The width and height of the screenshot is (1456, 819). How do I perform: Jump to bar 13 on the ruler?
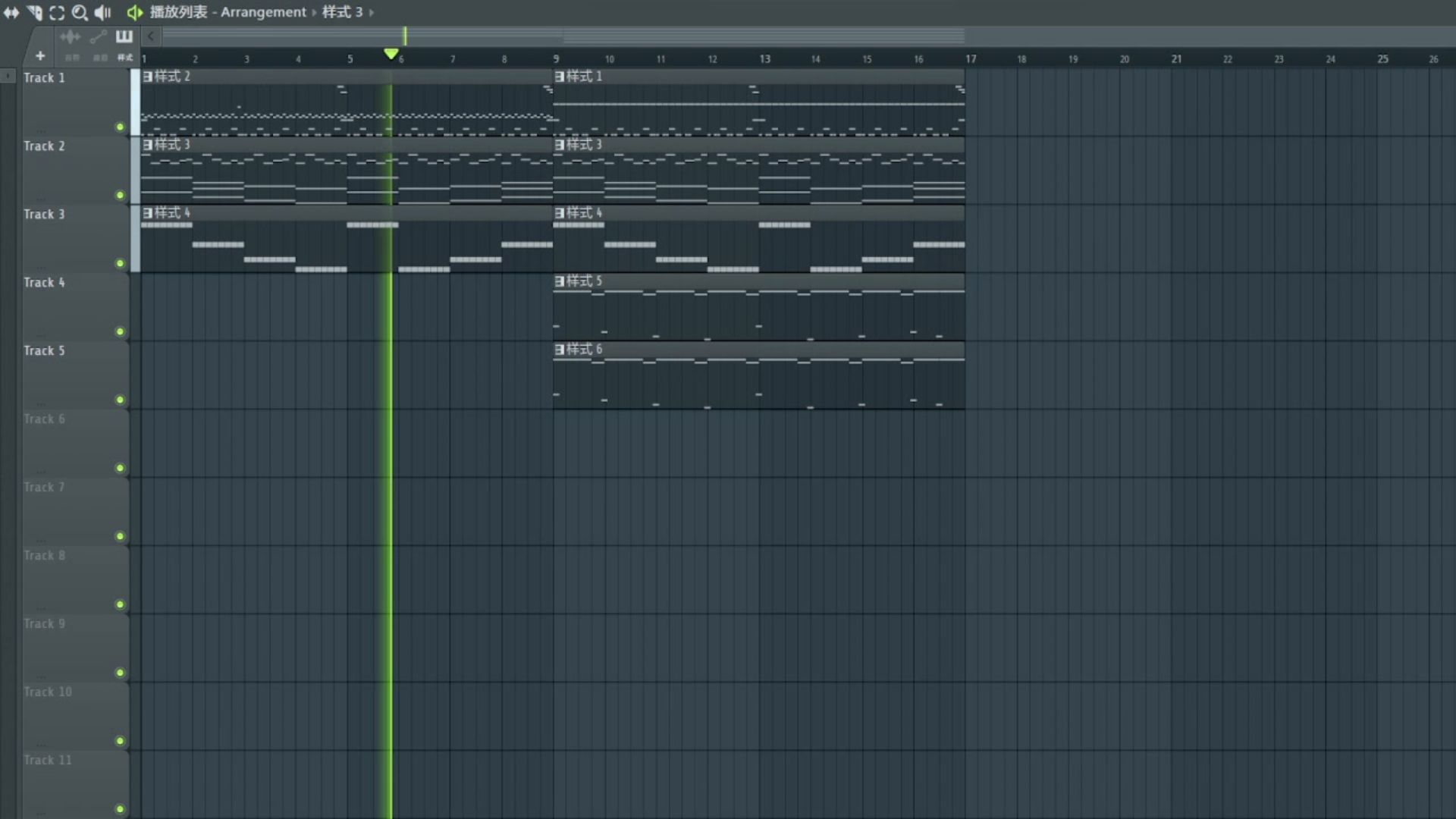pyautogui.click(x=764, y=59)
